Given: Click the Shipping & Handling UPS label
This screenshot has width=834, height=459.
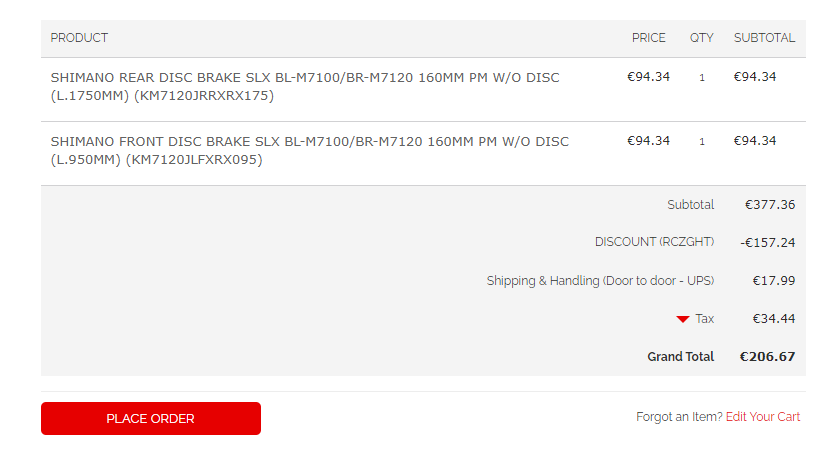Looking at the screenshot, I should (x=600, y=281).
